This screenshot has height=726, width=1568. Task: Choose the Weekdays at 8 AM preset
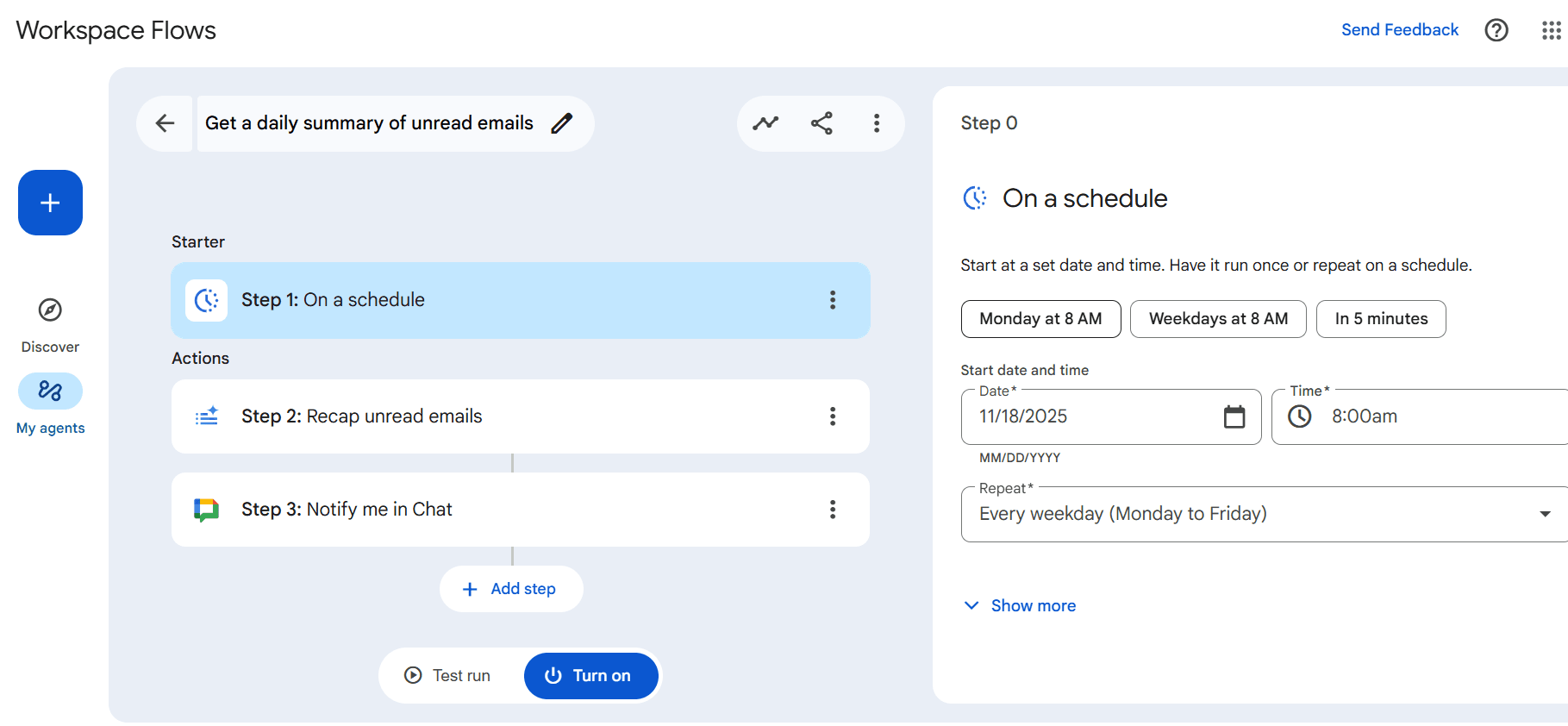coord(1217,319)
